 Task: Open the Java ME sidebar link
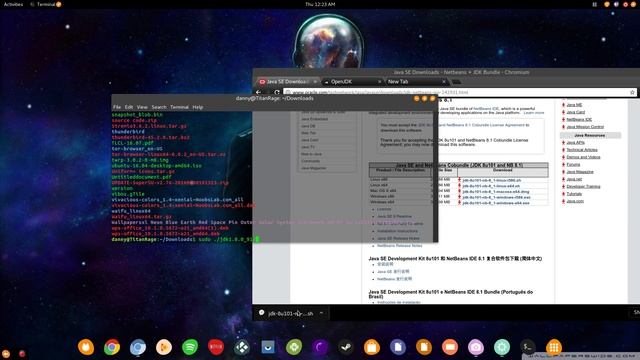[x=574, y=105]
